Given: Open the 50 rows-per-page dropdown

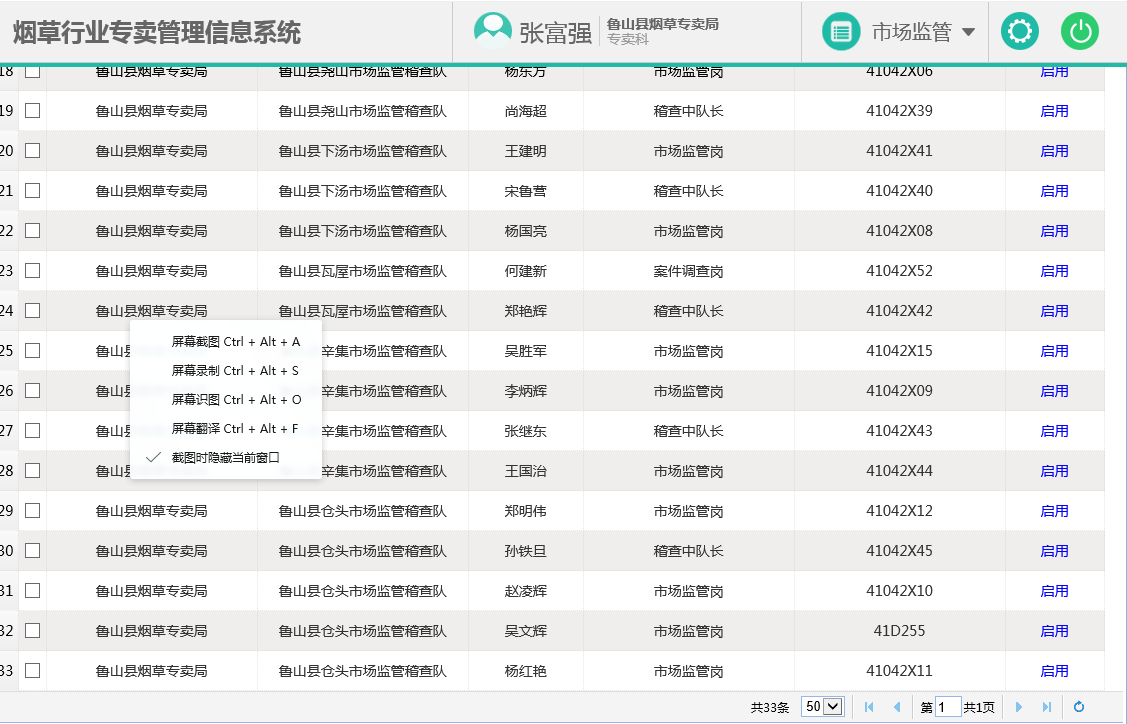Looking at the screenshot, I should (823, 707).
